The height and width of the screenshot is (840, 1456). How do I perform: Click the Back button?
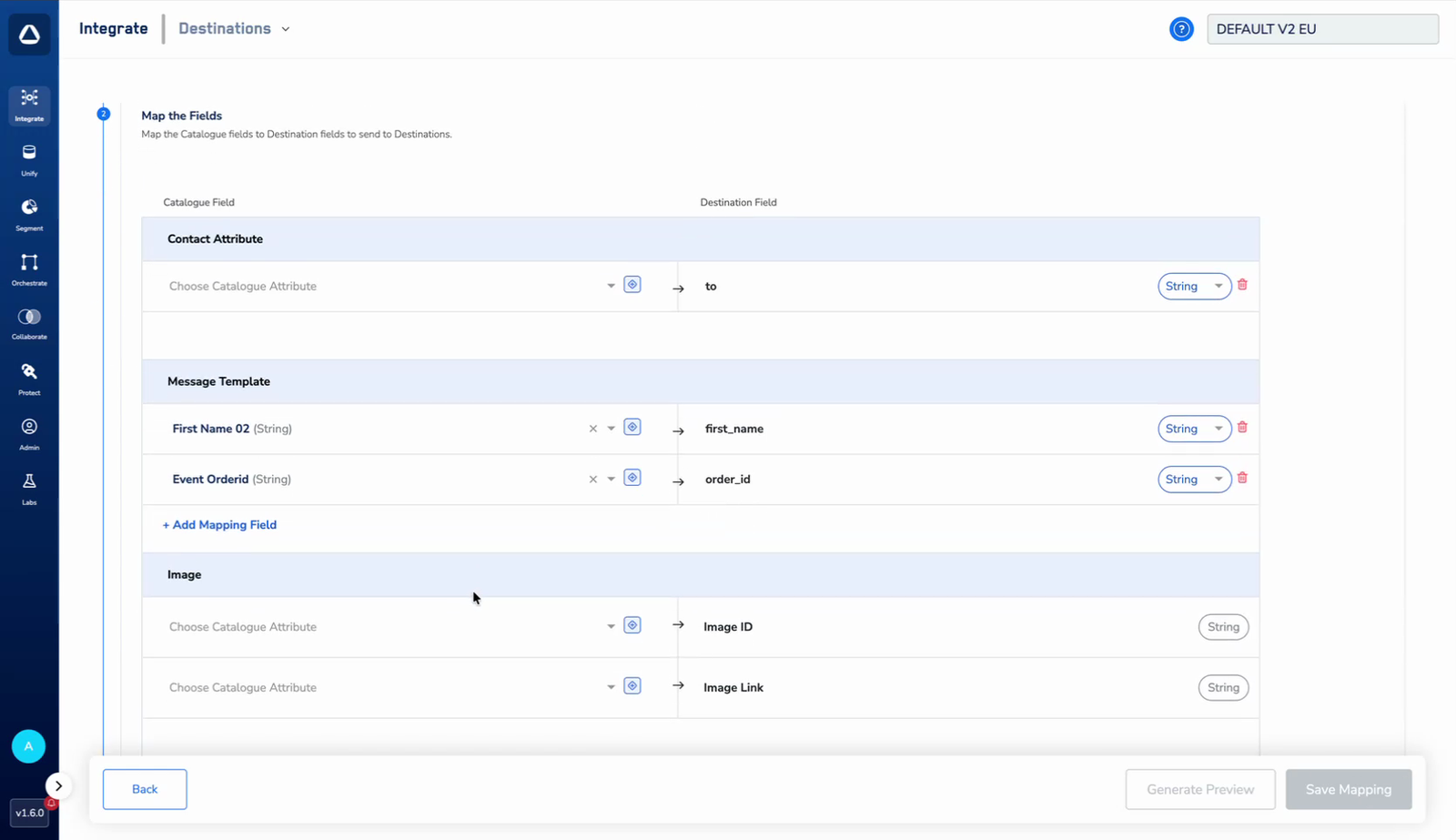pyautogui.click(x=145, y=789)
